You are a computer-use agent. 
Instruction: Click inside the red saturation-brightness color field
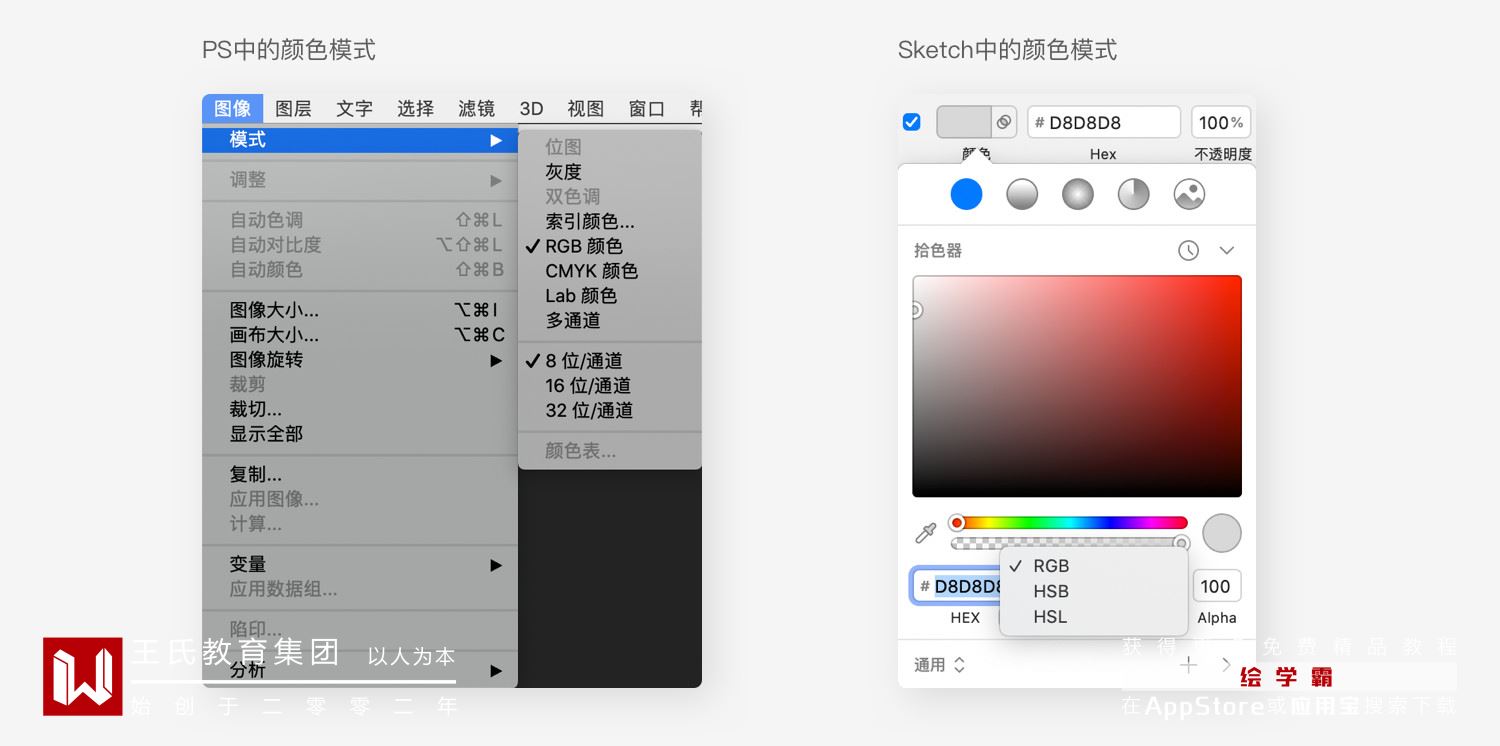1077,386
